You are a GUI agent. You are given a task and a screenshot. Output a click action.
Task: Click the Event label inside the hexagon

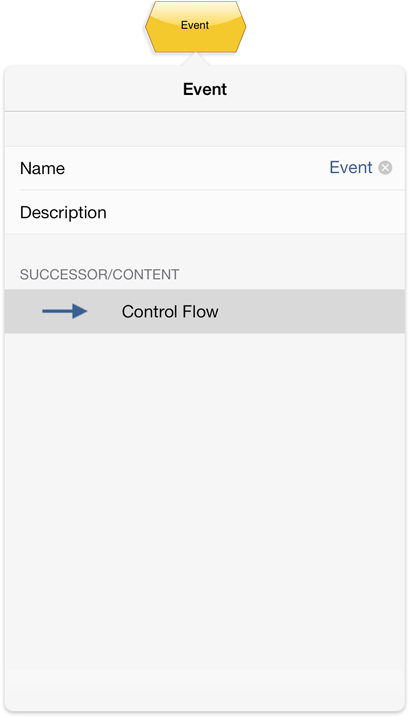click(195, 25)
